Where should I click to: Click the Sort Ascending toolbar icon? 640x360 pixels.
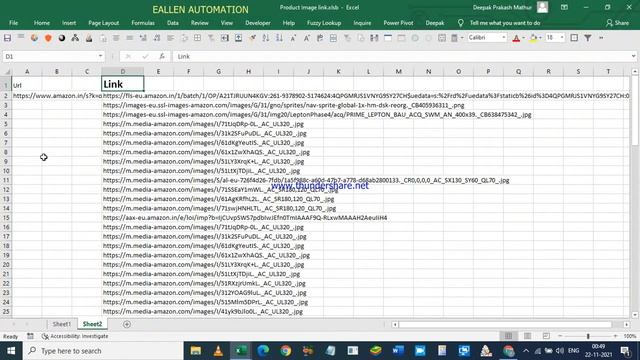(266, 38)
